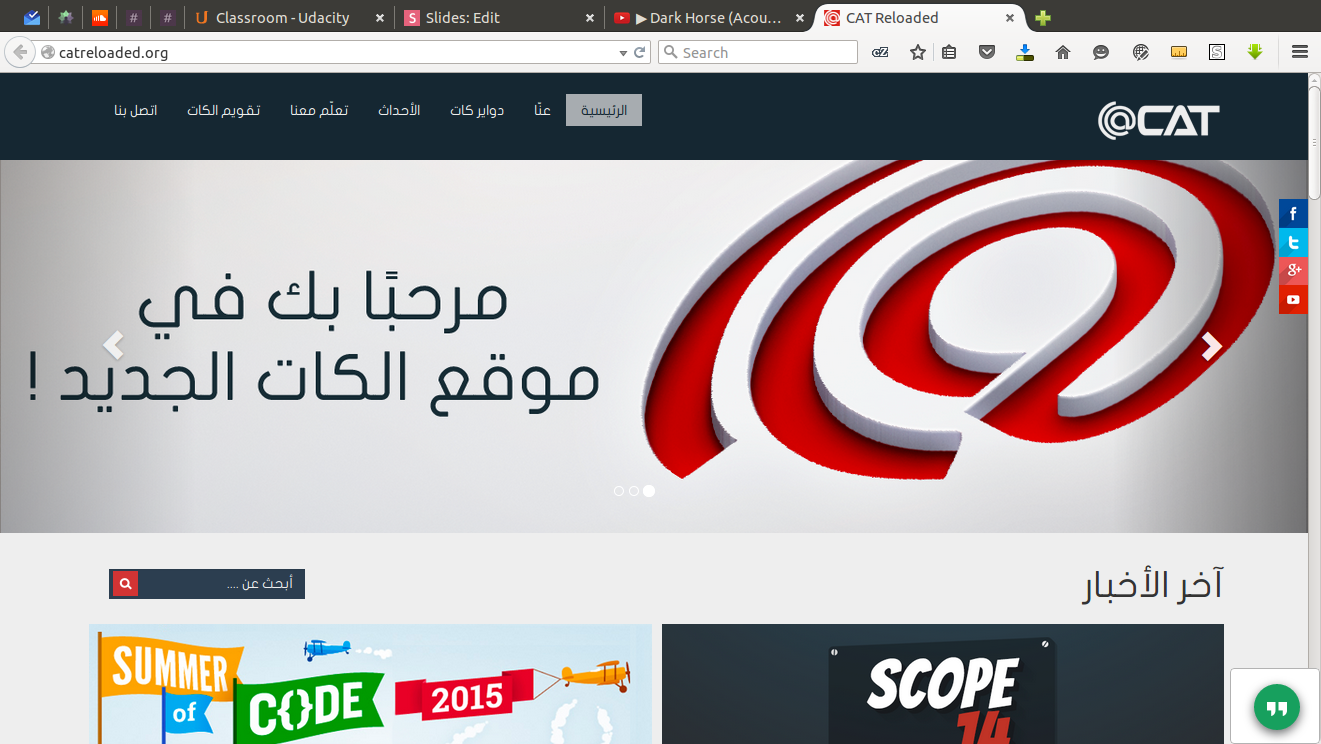Open the URL bar history dropdown arrow
This screenshot has height=744, width=1321.
click(623, 53)
